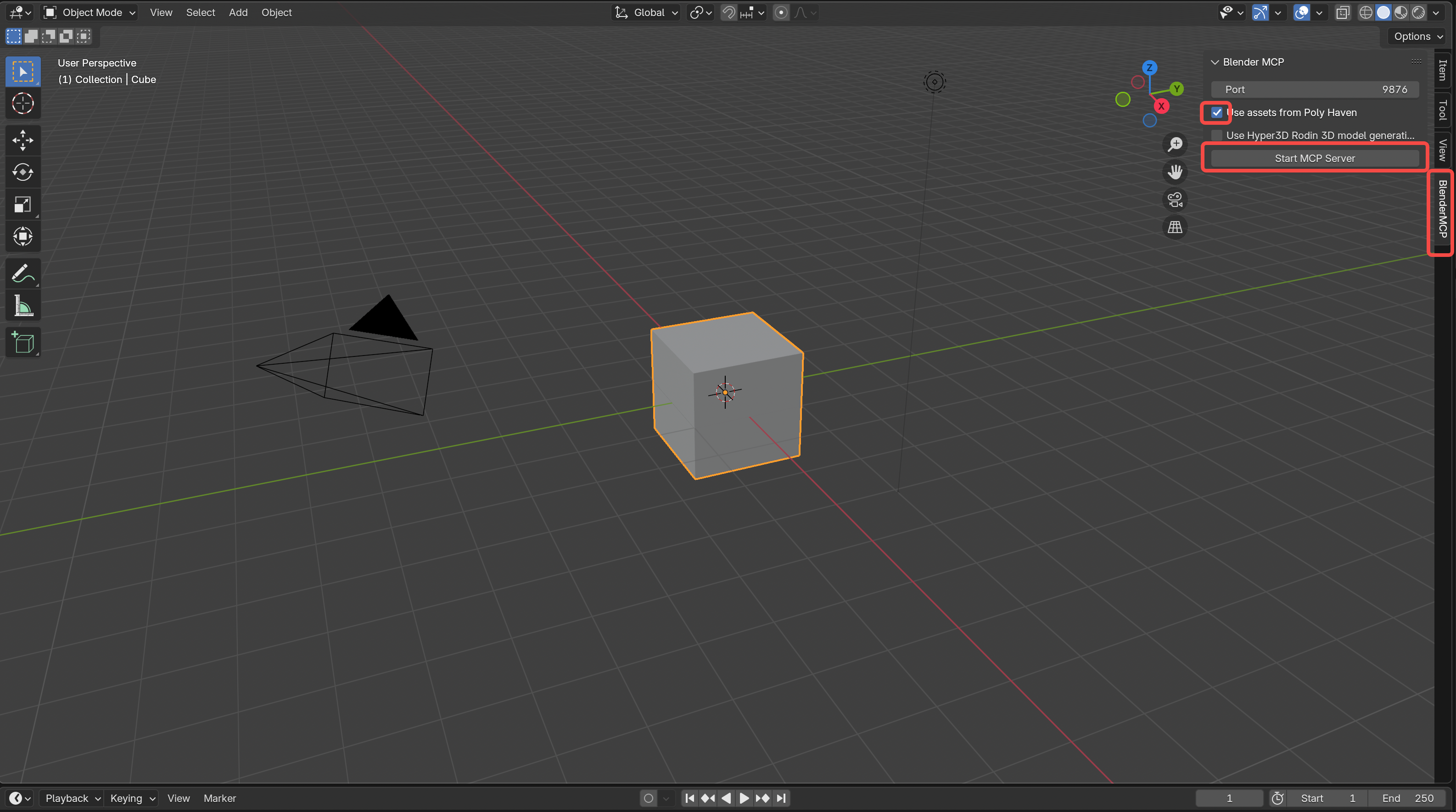Select the Measure tool

(x=22, y=306)
